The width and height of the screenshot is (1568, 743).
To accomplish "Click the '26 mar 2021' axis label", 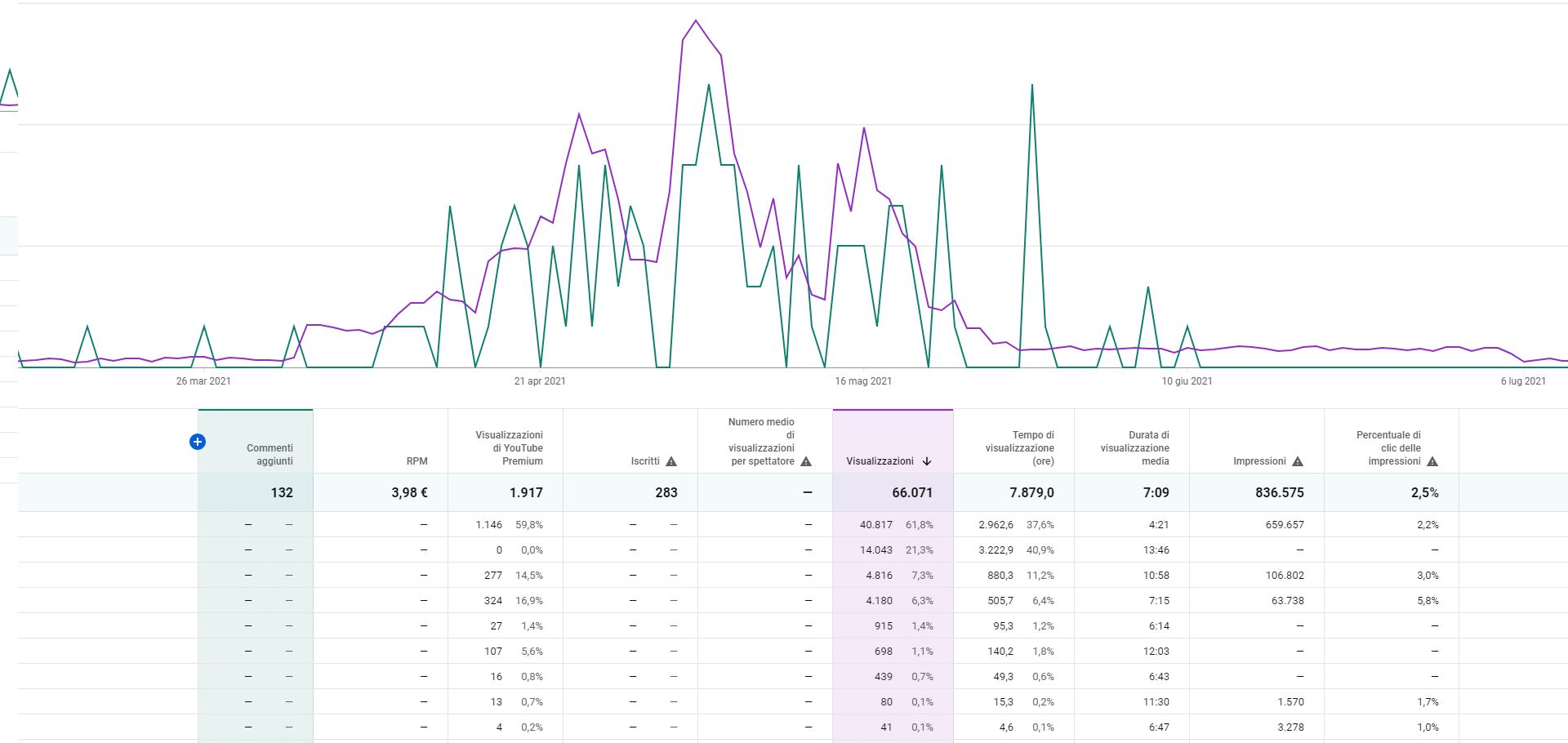I will click(x=203, y=381).
